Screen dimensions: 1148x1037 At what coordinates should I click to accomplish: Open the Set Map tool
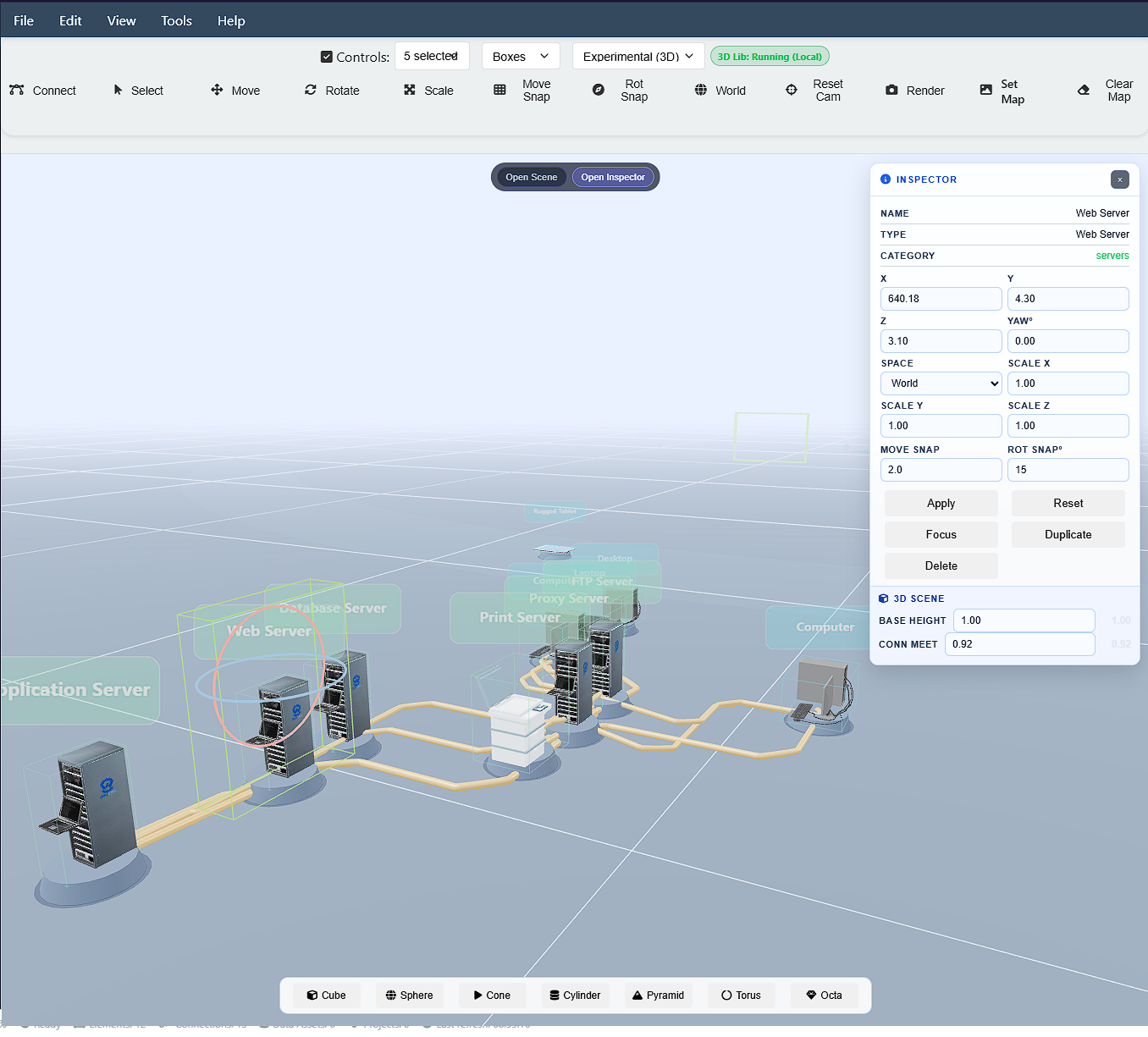(x=1002, y=91)
